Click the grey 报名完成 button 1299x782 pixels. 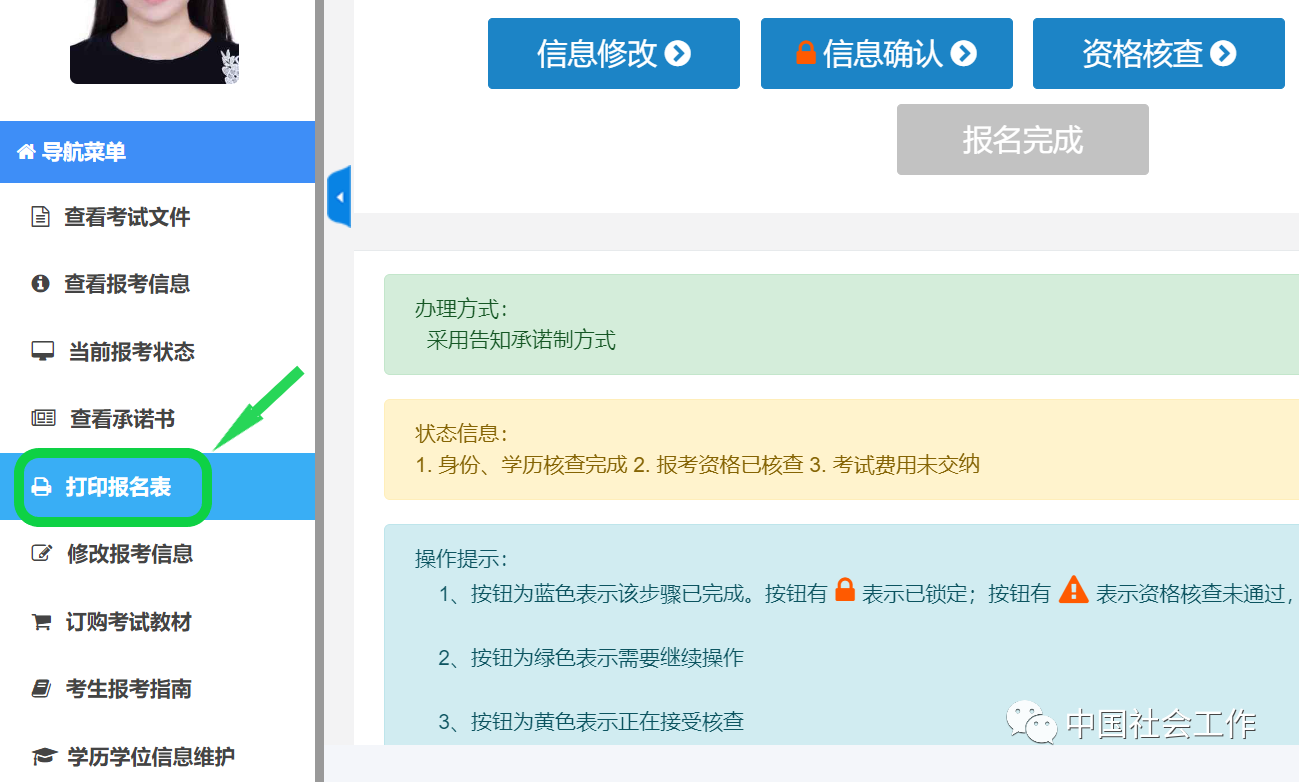pos(1022,140)
